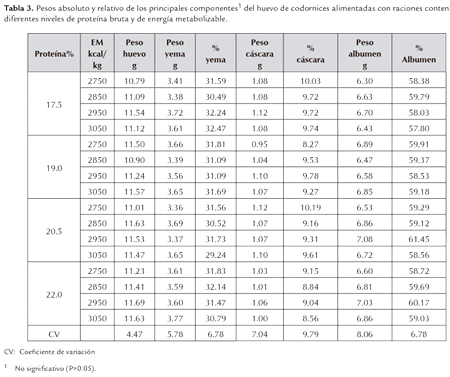Click yolk weight value '3.36'

pyautogui.click(x=175, y=208)
